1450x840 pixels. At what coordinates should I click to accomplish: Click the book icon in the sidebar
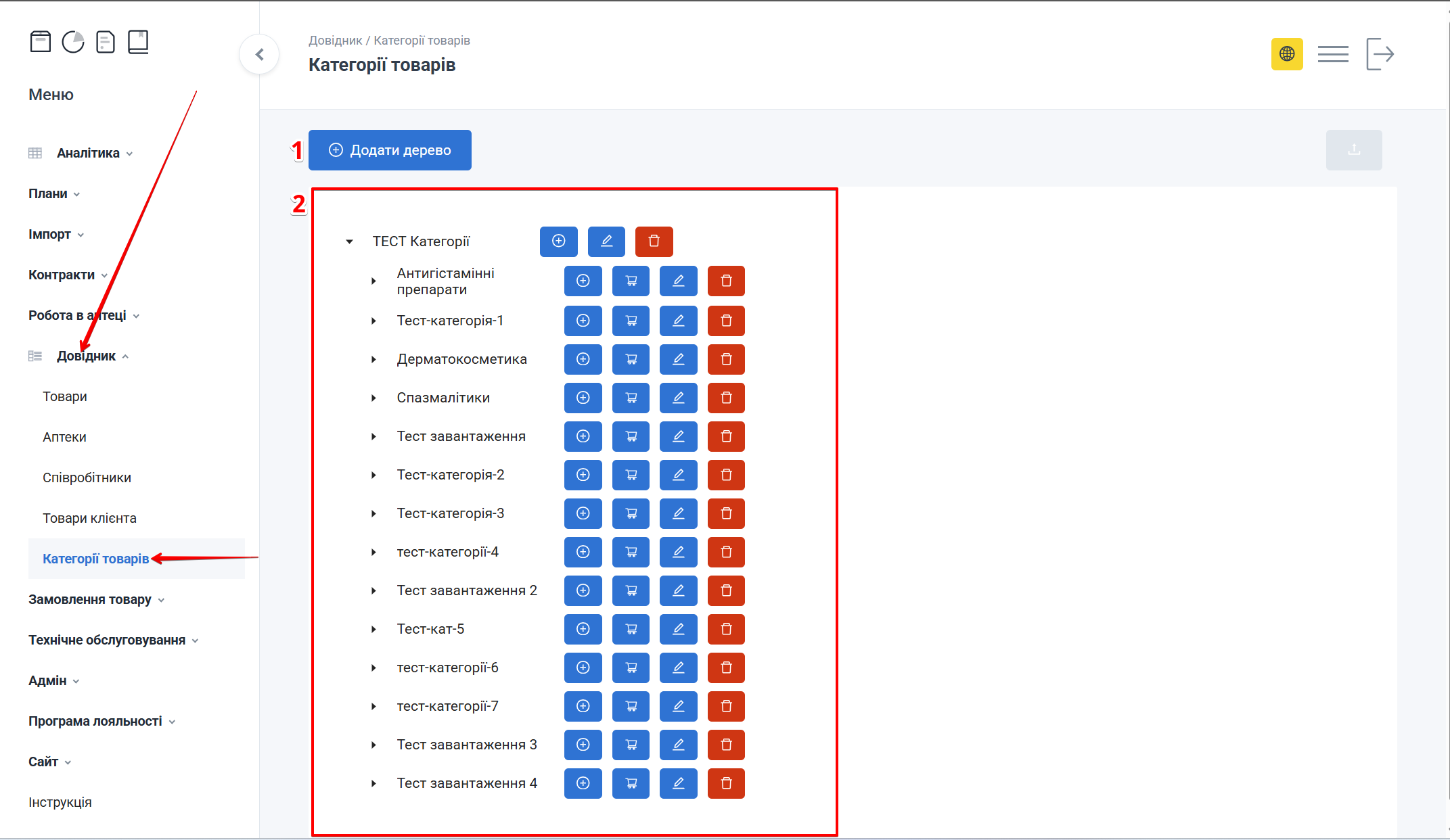138,42
